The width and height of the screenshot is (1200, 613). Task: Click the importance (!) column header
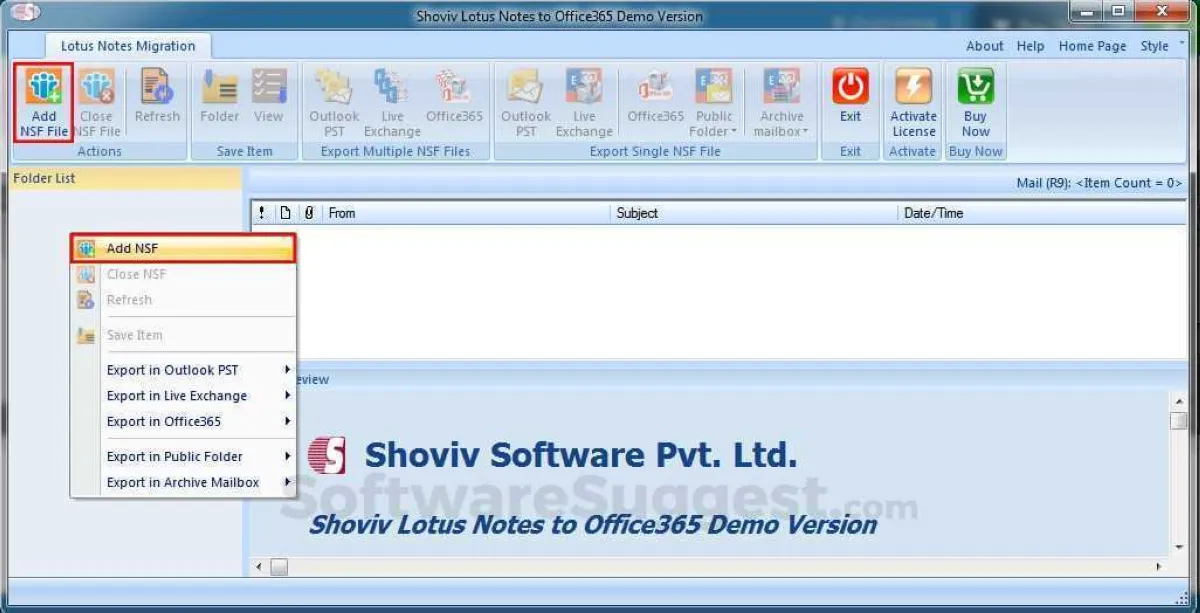tap(262, 213)
